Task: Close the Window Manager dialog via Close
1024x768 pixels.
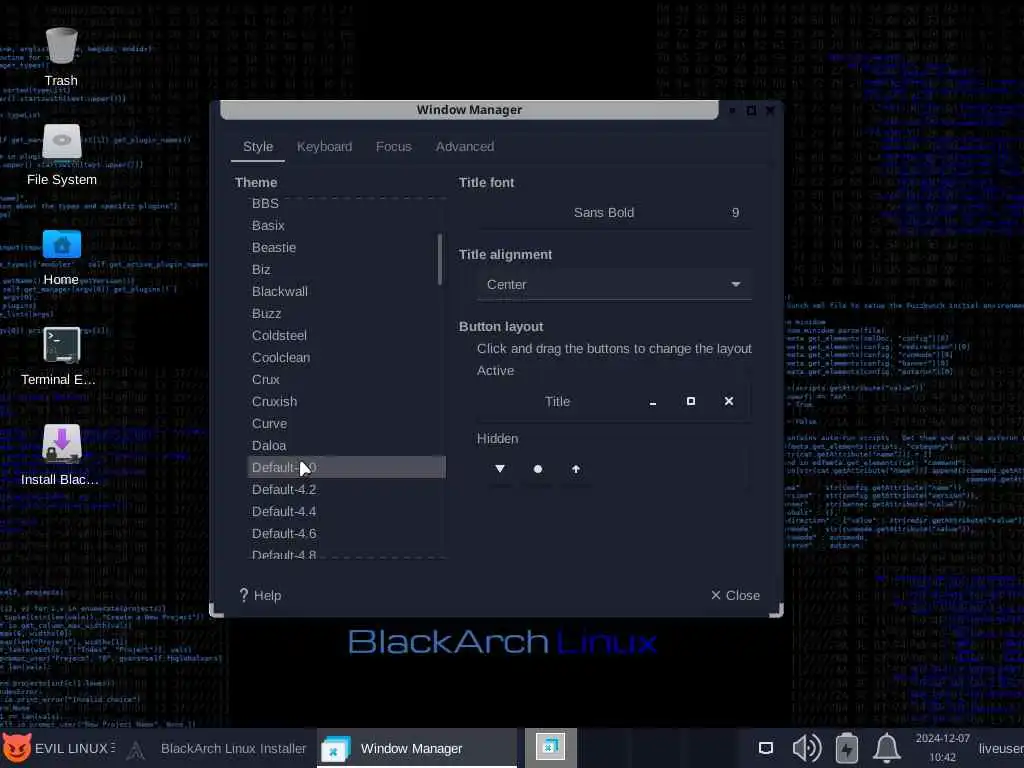Action: 735,596
